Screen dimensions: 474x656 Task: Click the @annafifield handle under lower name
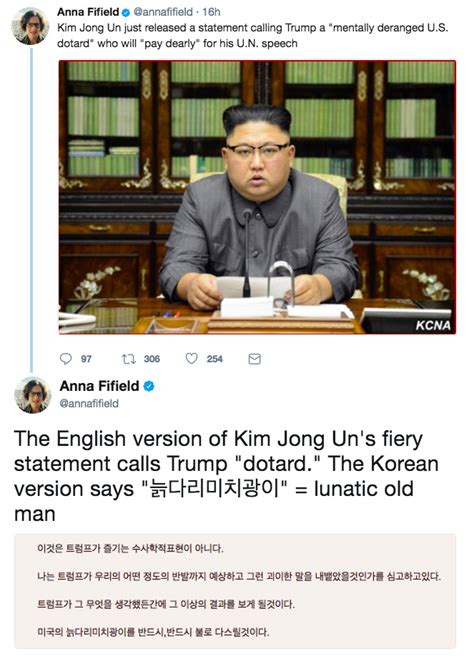[89, 403]
